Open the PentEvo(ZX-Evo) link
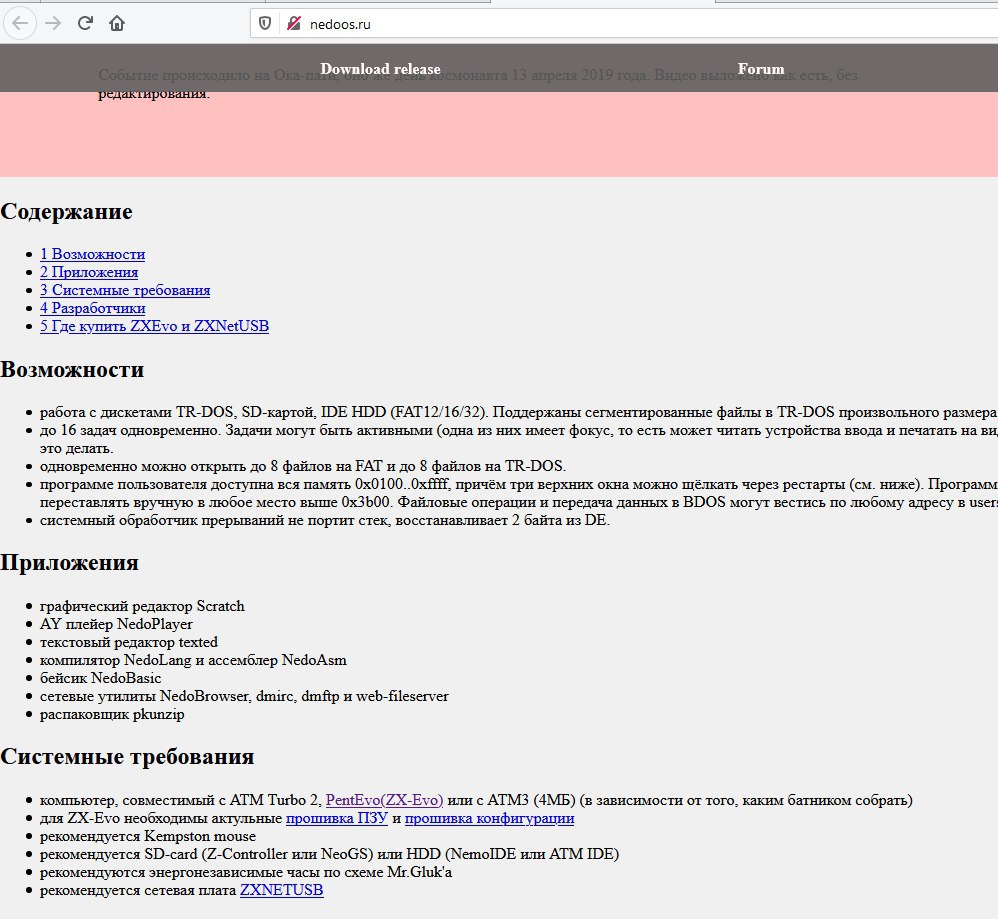The width and height of the screenshot is (998, 919). [384, 800]
